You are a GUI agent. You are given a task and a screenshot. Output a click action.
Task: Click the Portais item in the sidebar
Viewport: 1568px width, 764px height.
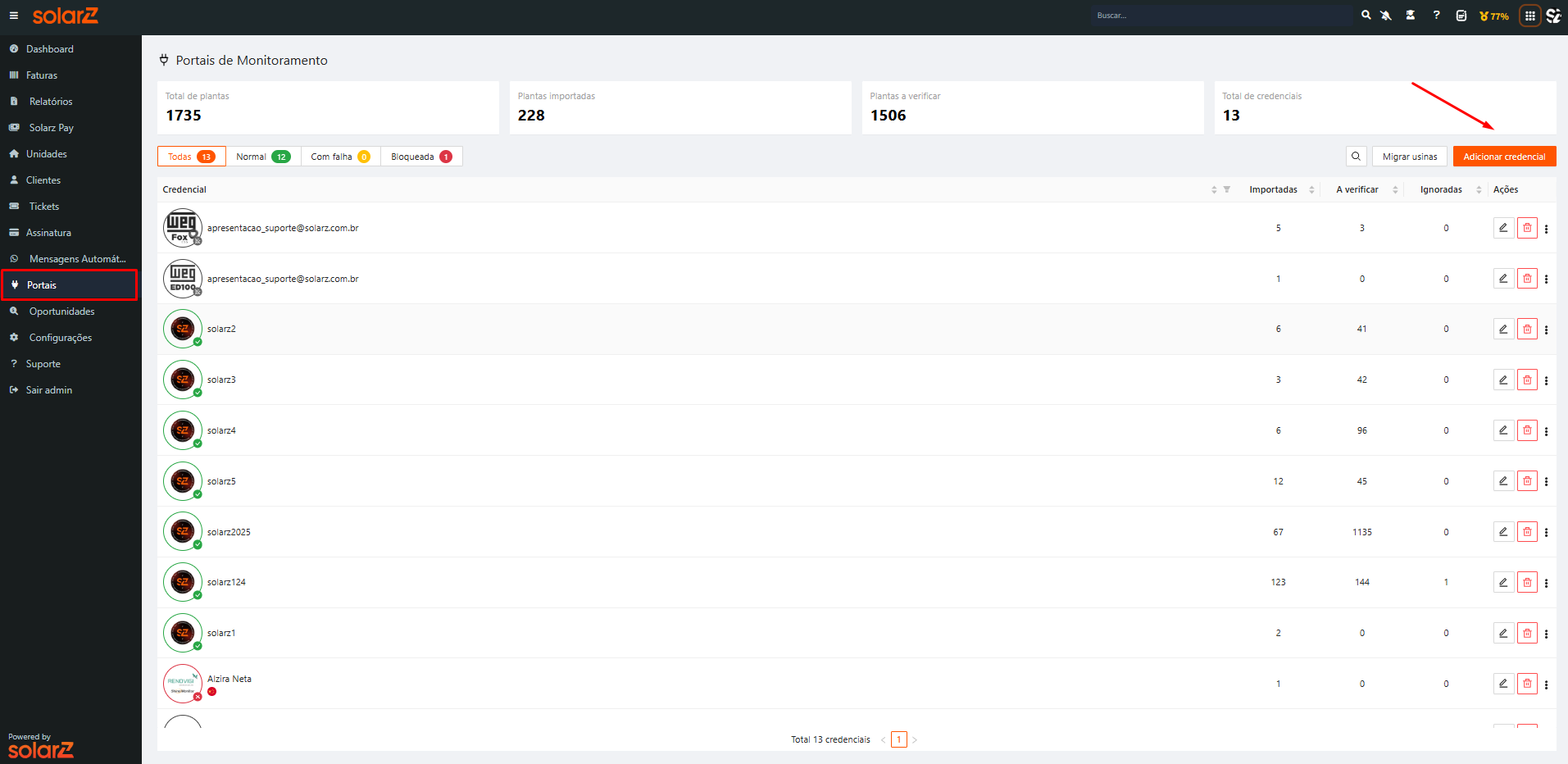pos(70,285)
